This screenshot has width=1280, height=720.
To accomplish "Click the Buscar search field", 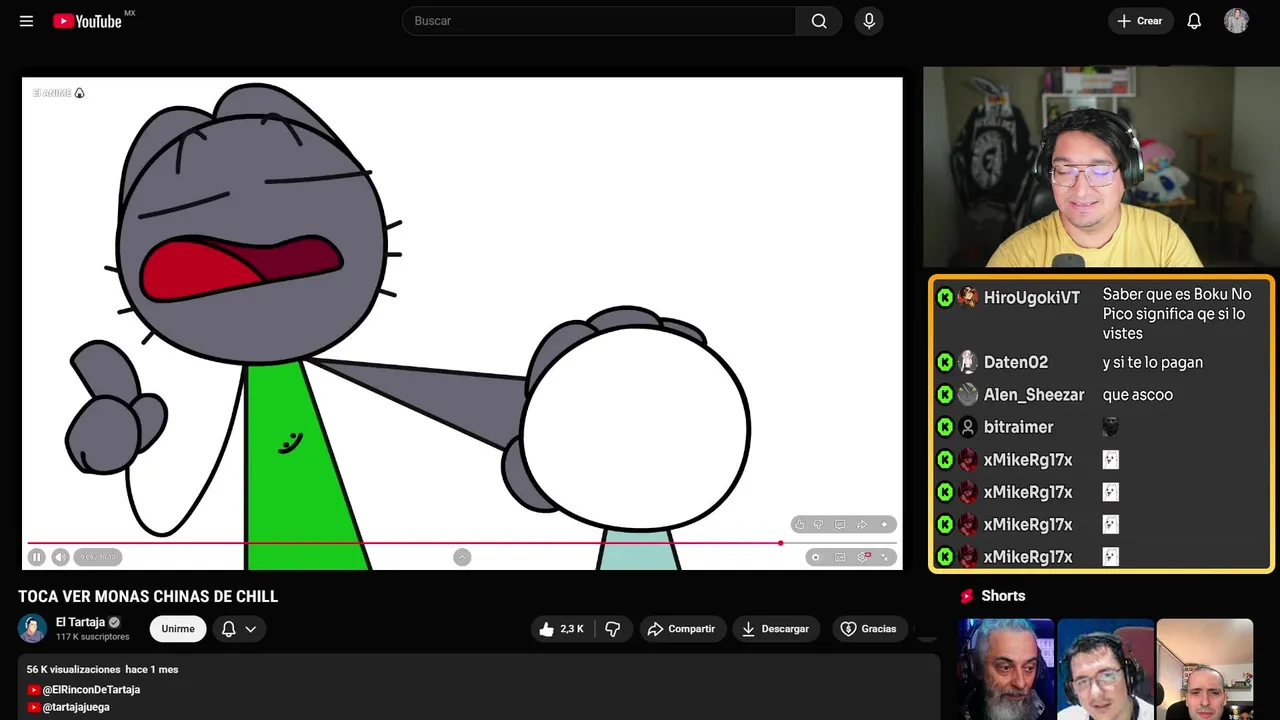I will (599, 21).
